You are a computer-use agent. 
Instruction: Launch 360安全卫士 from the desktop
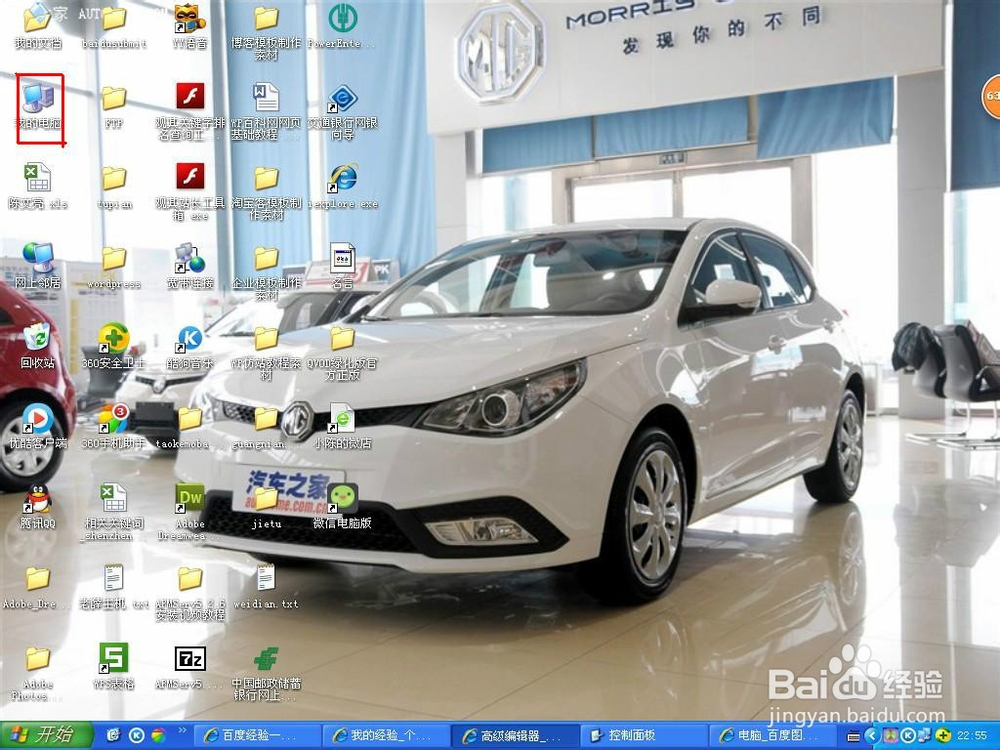114,338
